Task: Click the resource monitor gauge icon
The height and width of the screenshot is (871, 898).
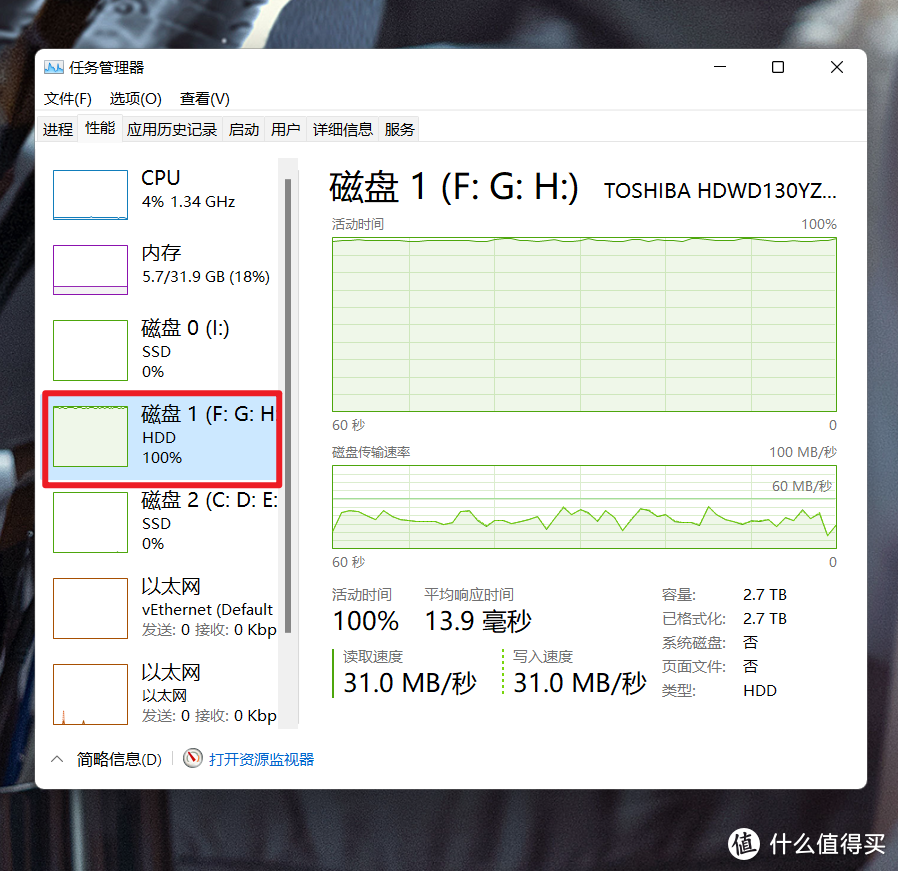Action: pyautogui.click(x=192, y=758)
